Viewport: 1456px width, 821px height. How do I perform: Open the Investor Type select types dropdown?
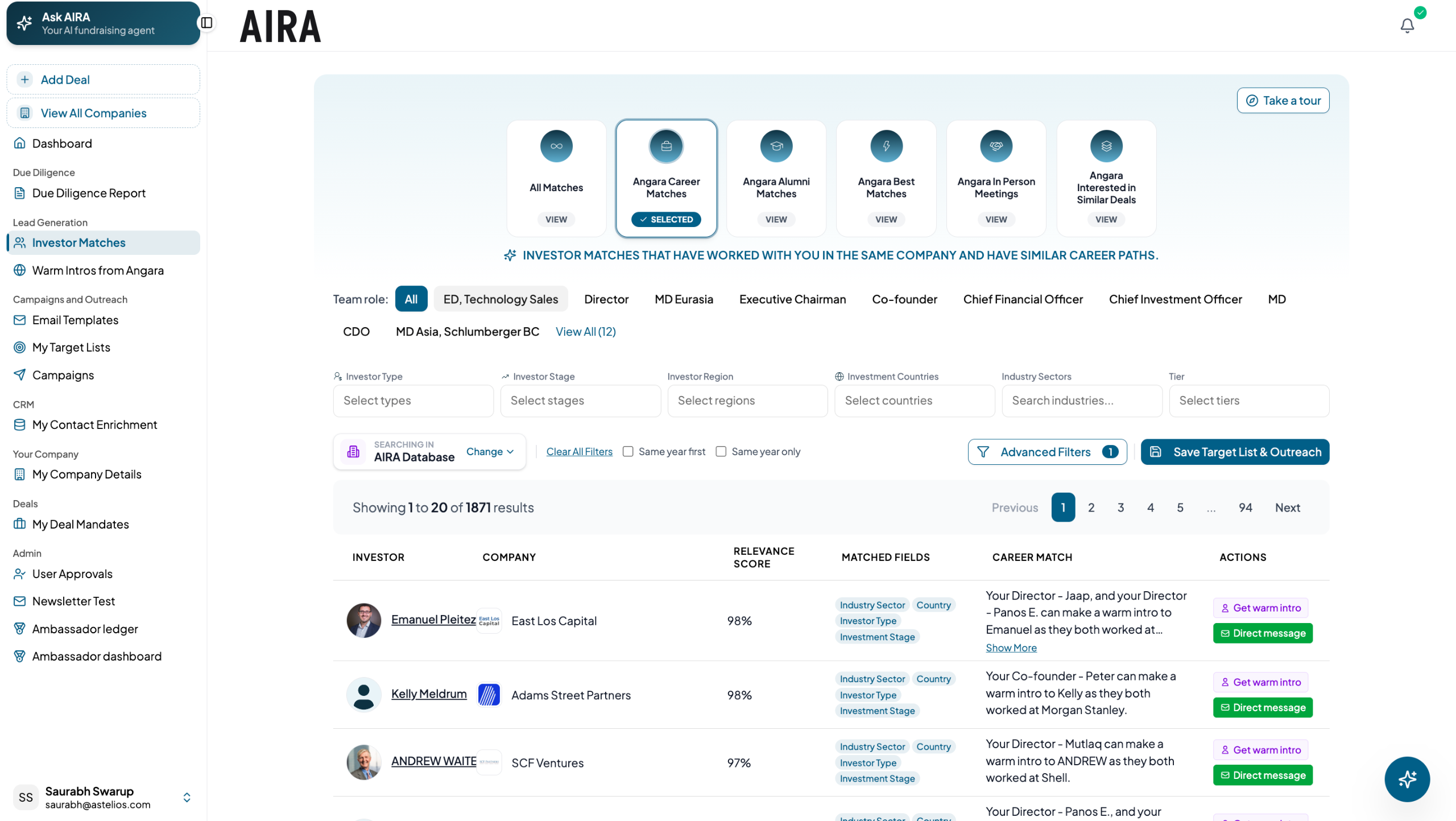point(413,401)
